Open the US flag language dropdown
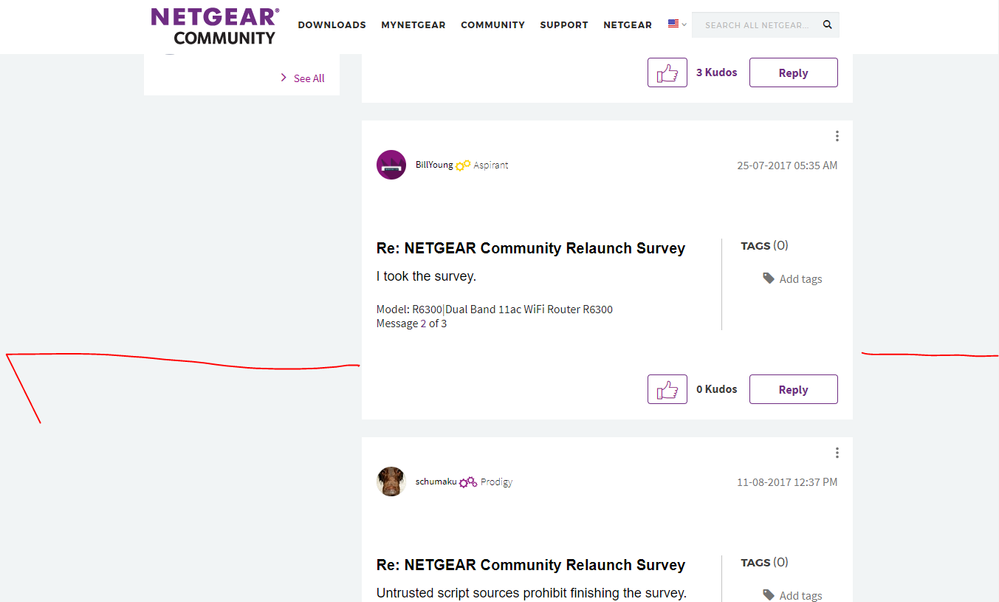 coord(677,24)
